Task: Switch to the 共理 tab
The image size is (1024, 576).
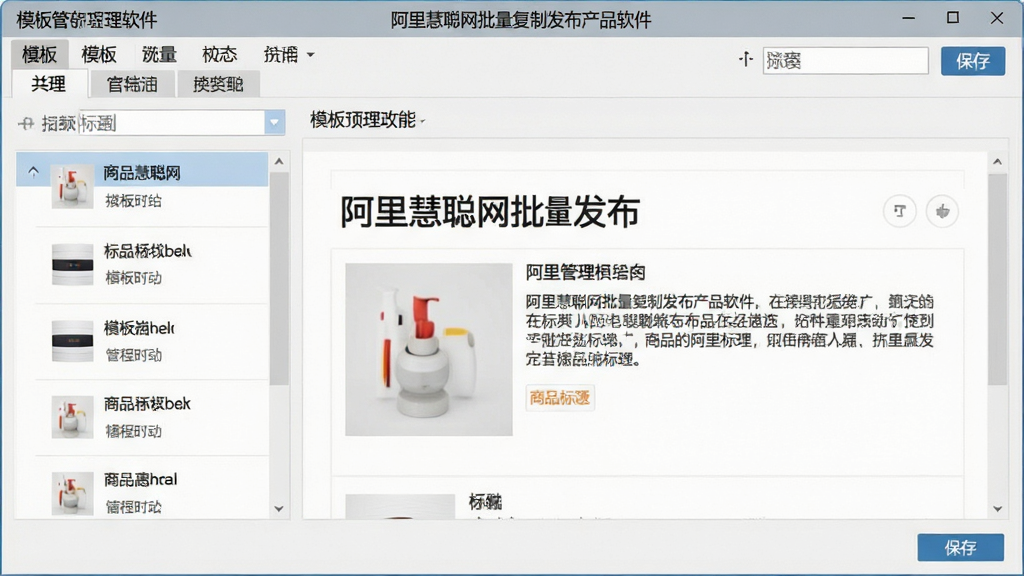Action: pos(49,84)
